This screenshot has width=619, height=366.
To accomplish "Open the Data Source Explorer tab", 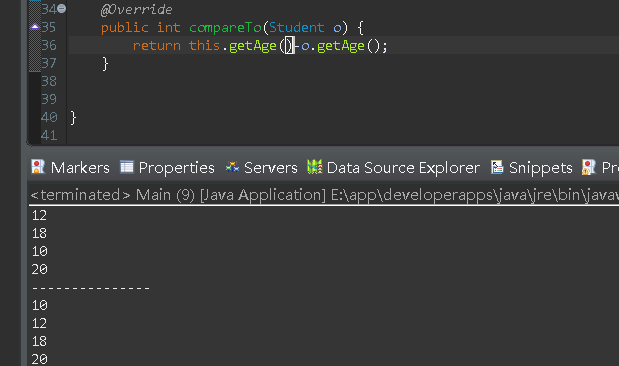I will 403,168.
